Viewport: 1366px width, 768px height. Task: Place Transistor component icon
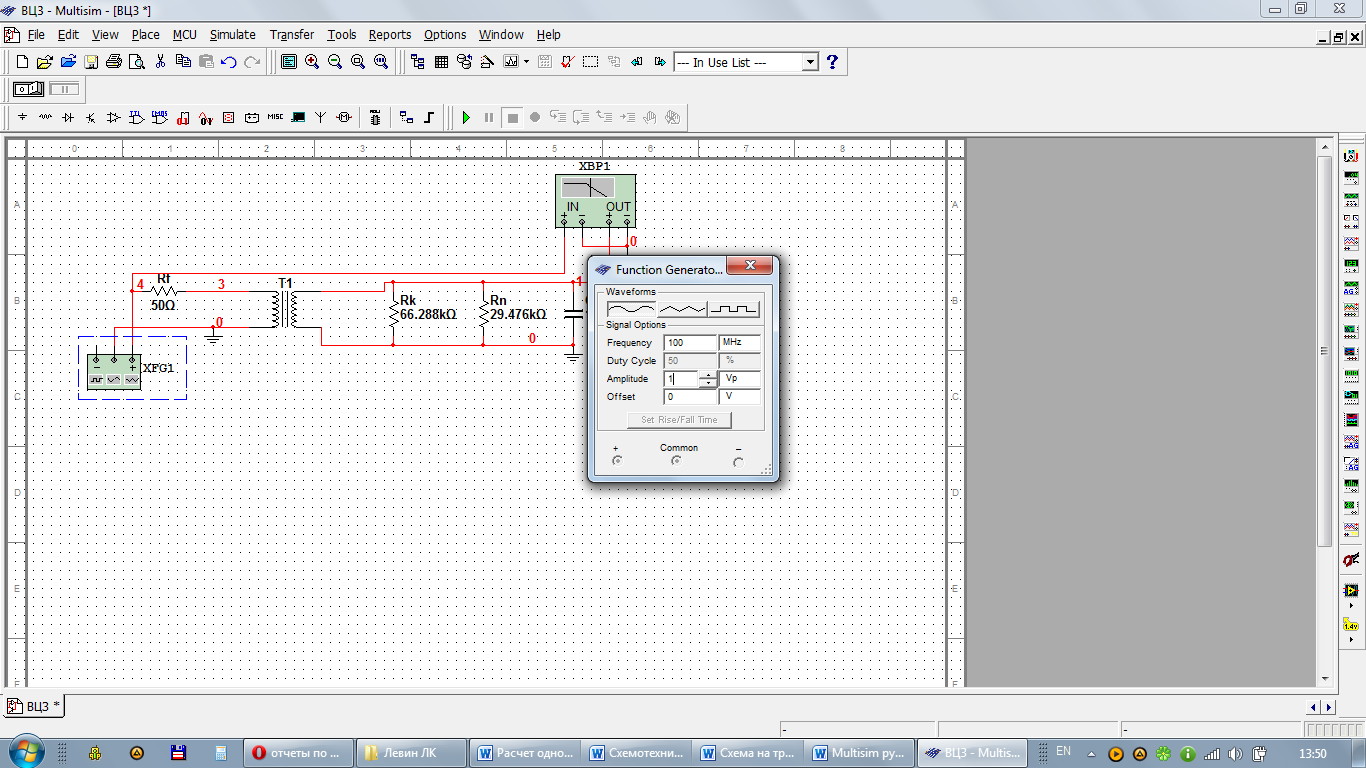point(91,117)
